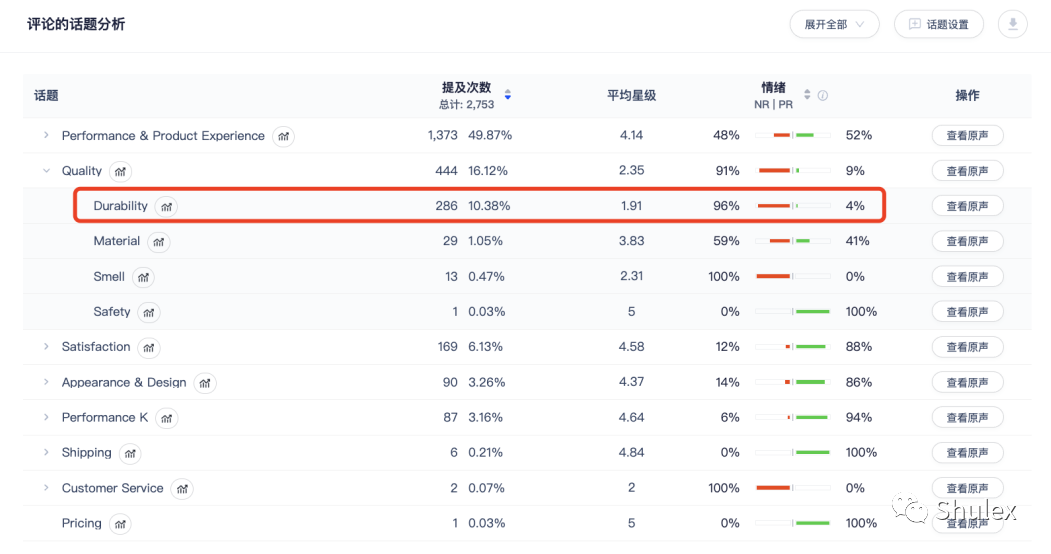Click 查看原声 for Shipping row
Viewport: 1051px width, 554px height.
(967, 453)
